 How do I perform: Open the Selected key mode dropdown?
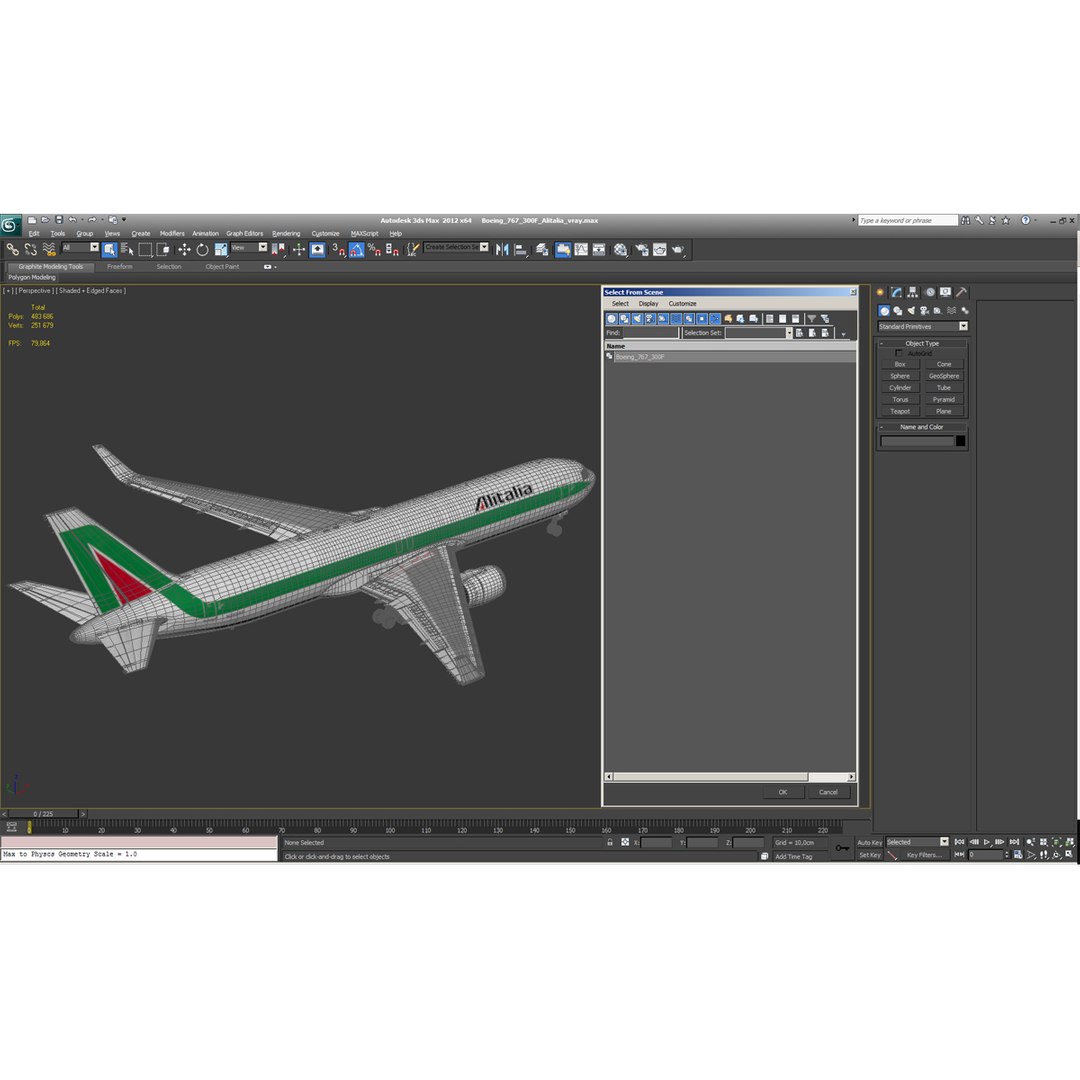(x=917, y=842)
